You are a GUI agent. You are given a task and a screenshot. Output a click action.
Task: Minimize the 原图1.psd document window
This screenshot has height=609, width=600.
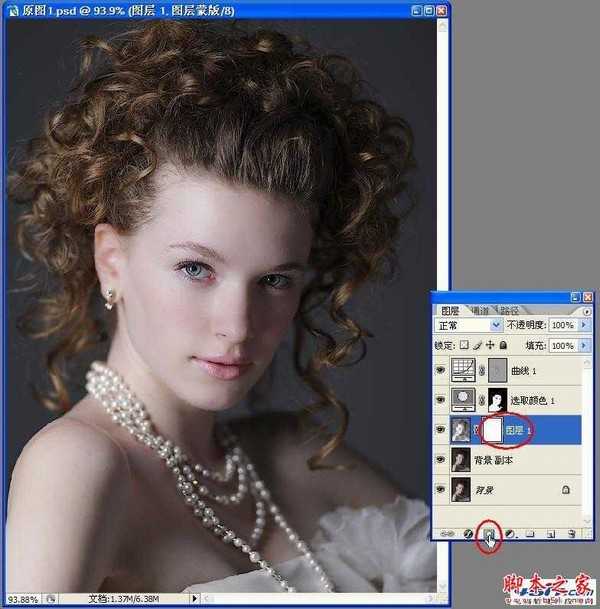pos(417,11)
